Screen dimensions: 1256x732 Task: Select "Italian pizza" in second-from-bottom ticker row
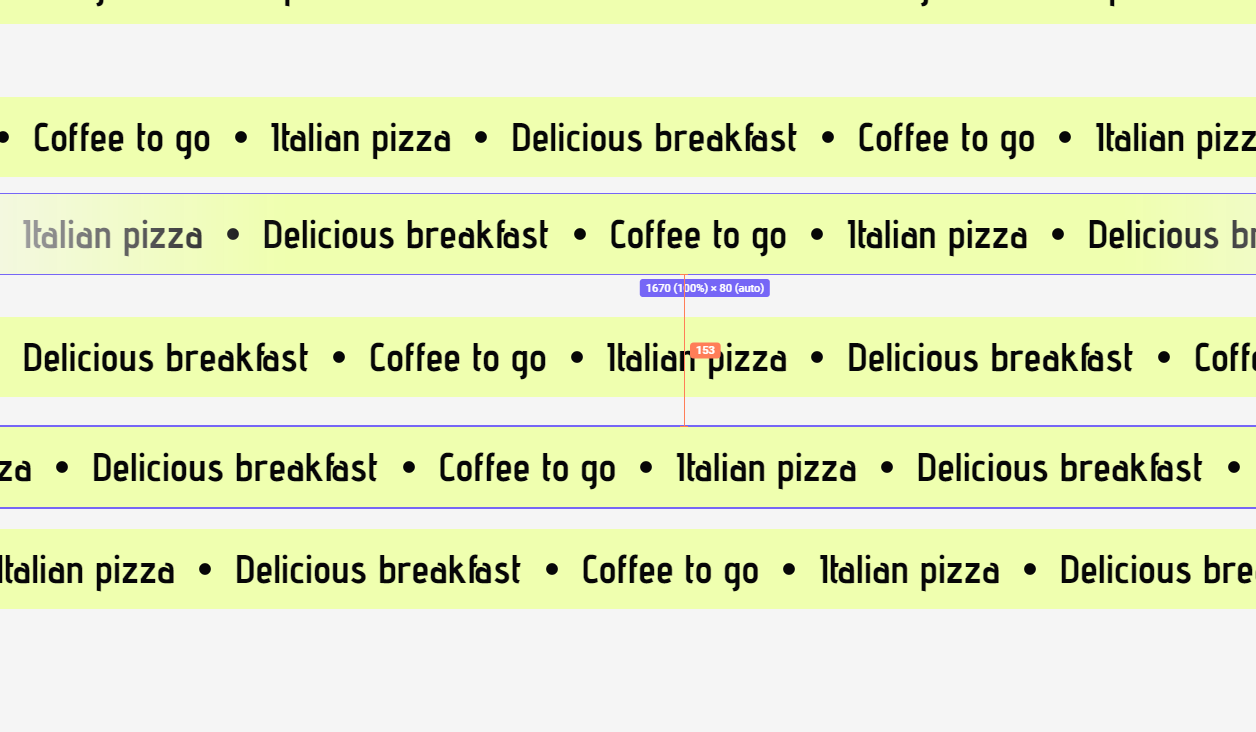click(x=766, y=468)
